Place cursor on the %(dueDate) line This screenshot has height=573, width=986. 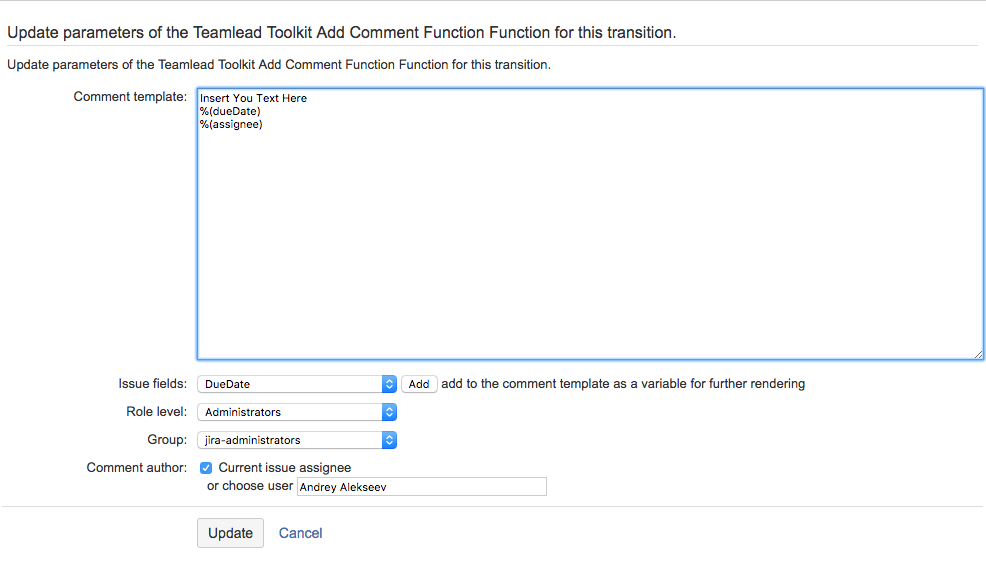pyautogui.click(x=230, y=111)
